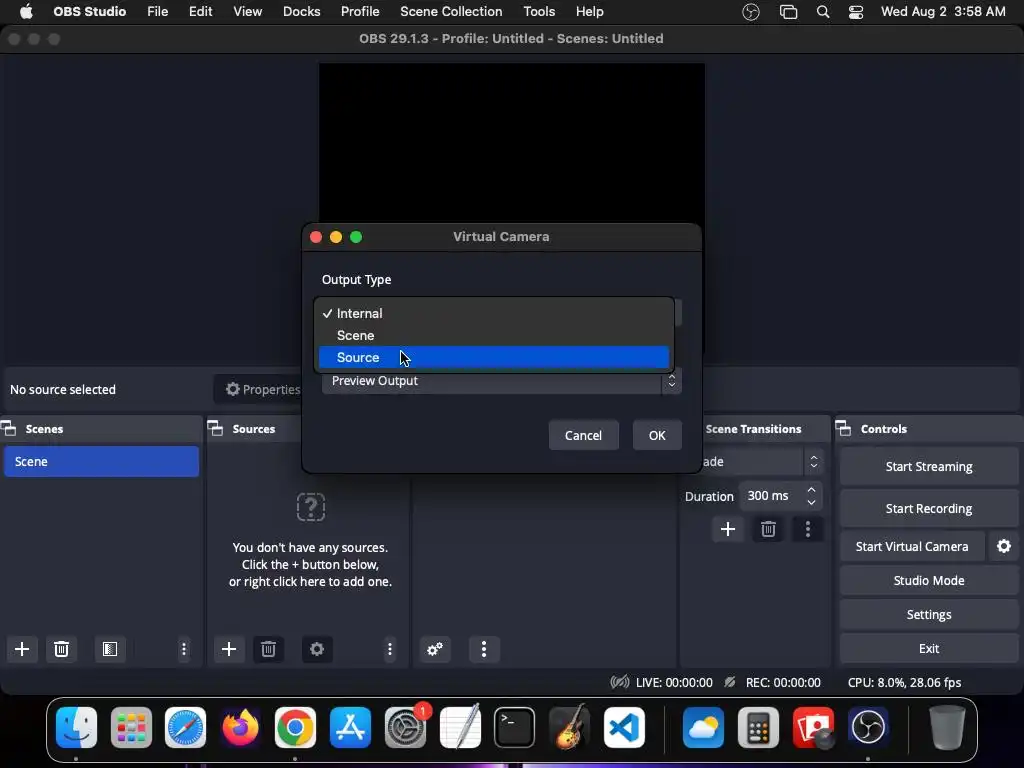The height and width of the screenshot is (768, 1024).
Task: Click the "No source selected" label
Action: click(63, 390)
